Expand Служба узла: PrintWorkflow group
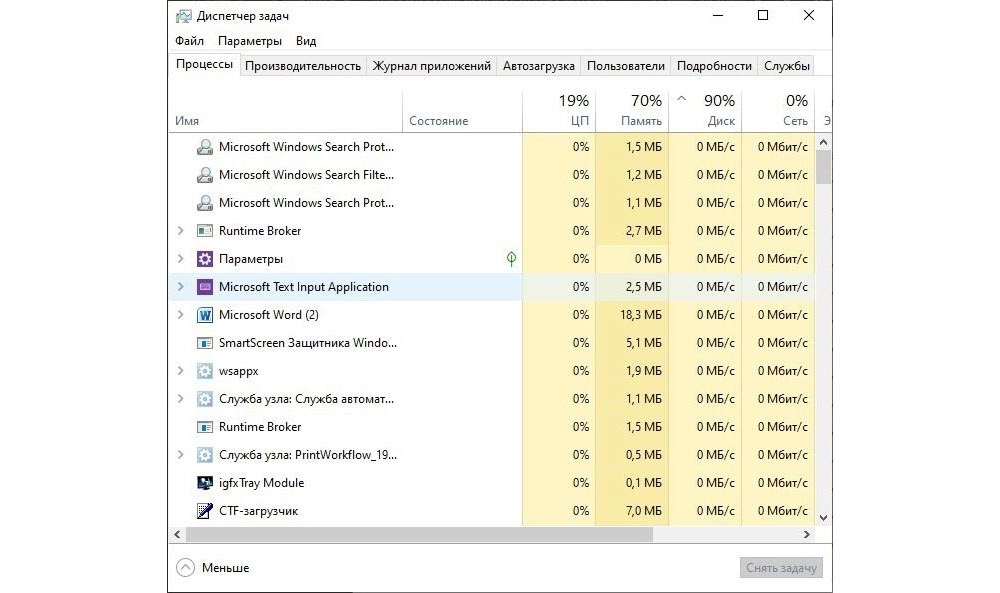Viewport: 1000px width, 593px height. [180, 455]
